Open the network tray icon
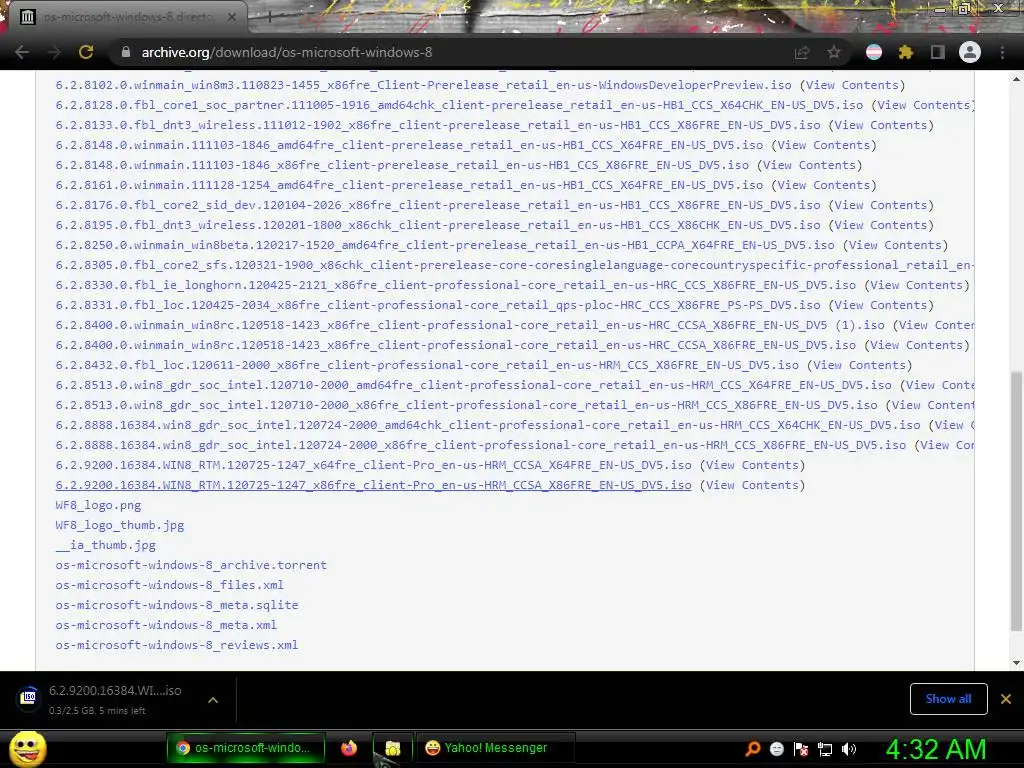This screenshot has width=1024, height=768. click(x=825, y=749)
